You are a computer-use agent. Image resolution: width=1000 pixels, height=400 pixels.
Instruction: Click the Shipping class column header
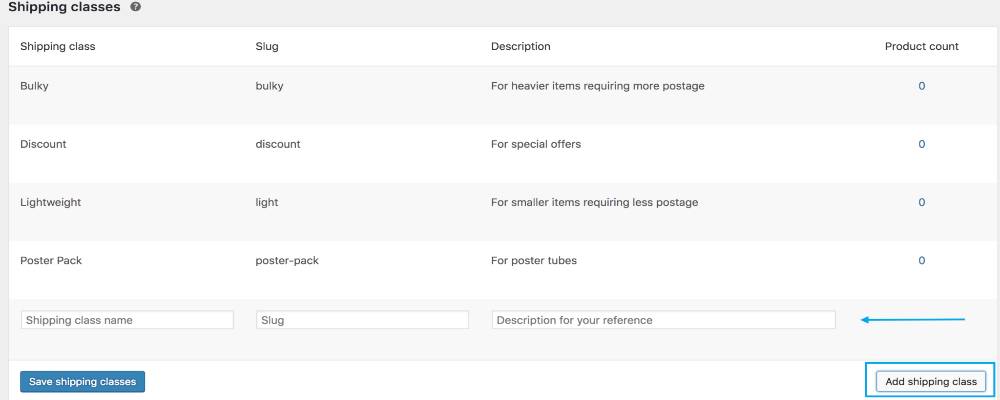click(x=58, y=46)
